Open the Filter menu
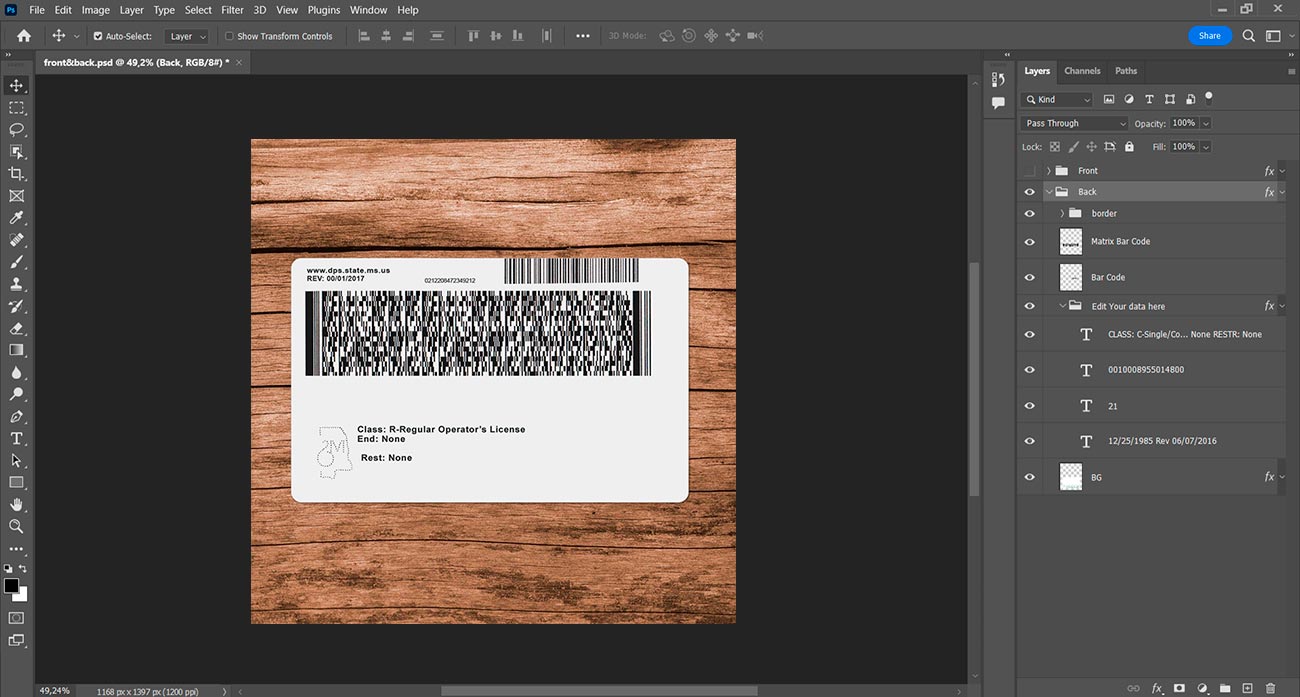Screen dimensions: 1300x697 point(232,10)
